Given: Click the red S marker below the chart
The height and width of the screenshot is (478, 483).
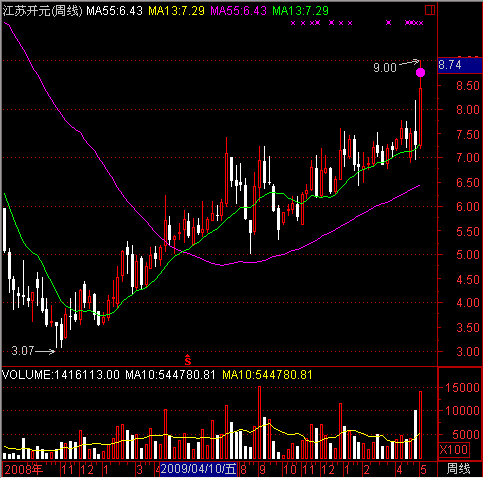Looking at the screenshot, I should click(188, 360).
